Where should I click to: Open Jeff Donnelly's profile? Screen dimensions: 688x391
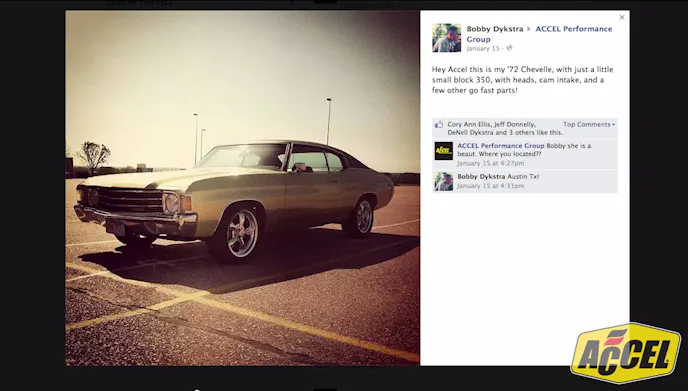(514, 125)
